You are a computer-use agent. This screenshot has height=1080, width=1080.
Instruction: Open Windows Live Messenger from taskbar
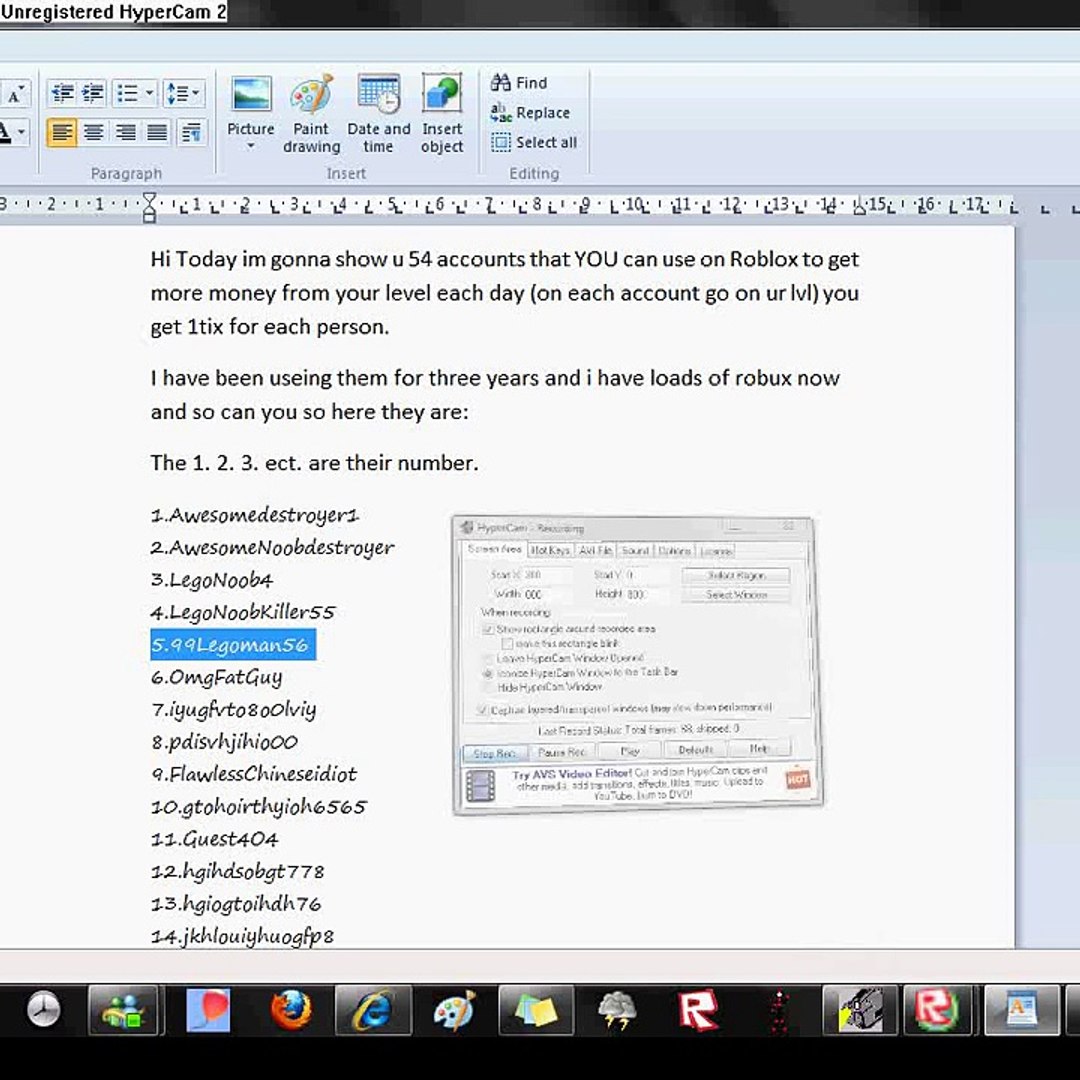(x=125, y=1010)
